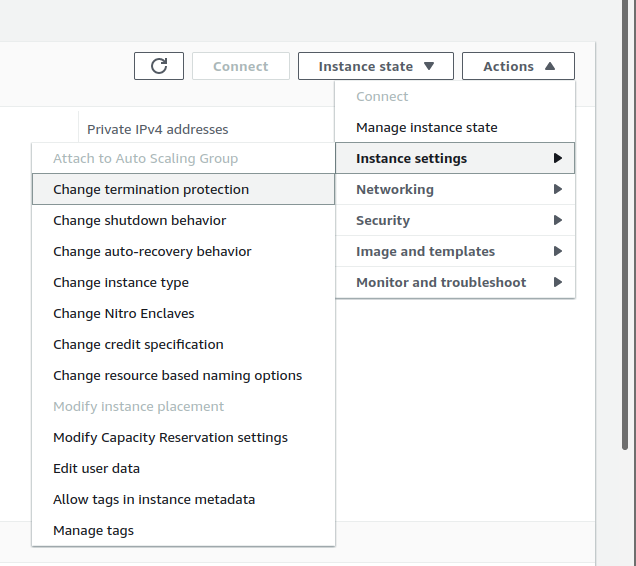Choose Change credit specification
This screenshot has height=566, width=636.
pyautogui.click(x=138, y=344)
